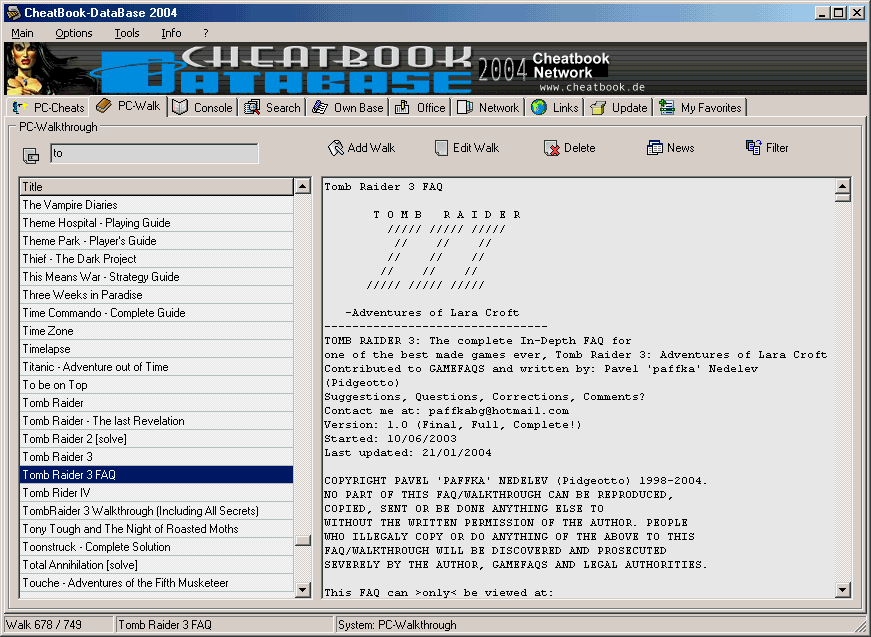Open the Search tab
871x637 pixels.
[x=271, y=108]
